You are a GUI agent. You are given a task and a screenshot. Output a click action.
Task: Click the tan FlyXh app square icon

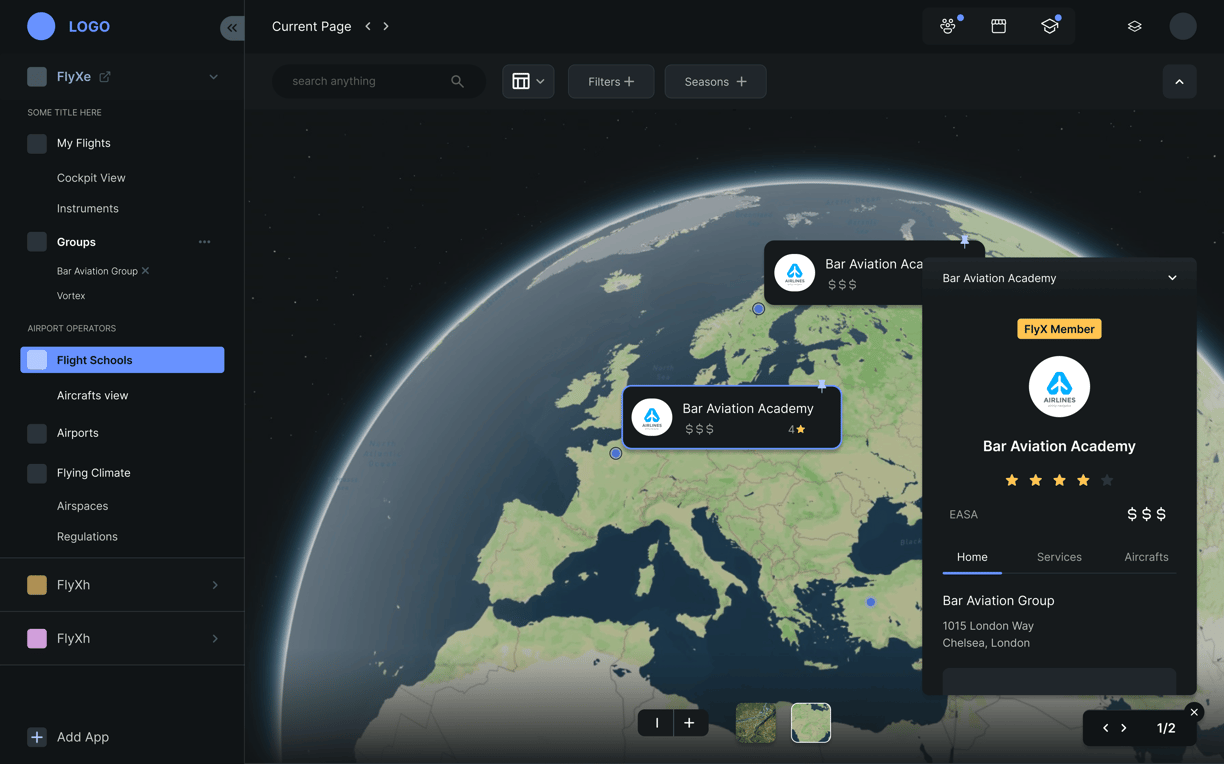(x=37, y=585)
